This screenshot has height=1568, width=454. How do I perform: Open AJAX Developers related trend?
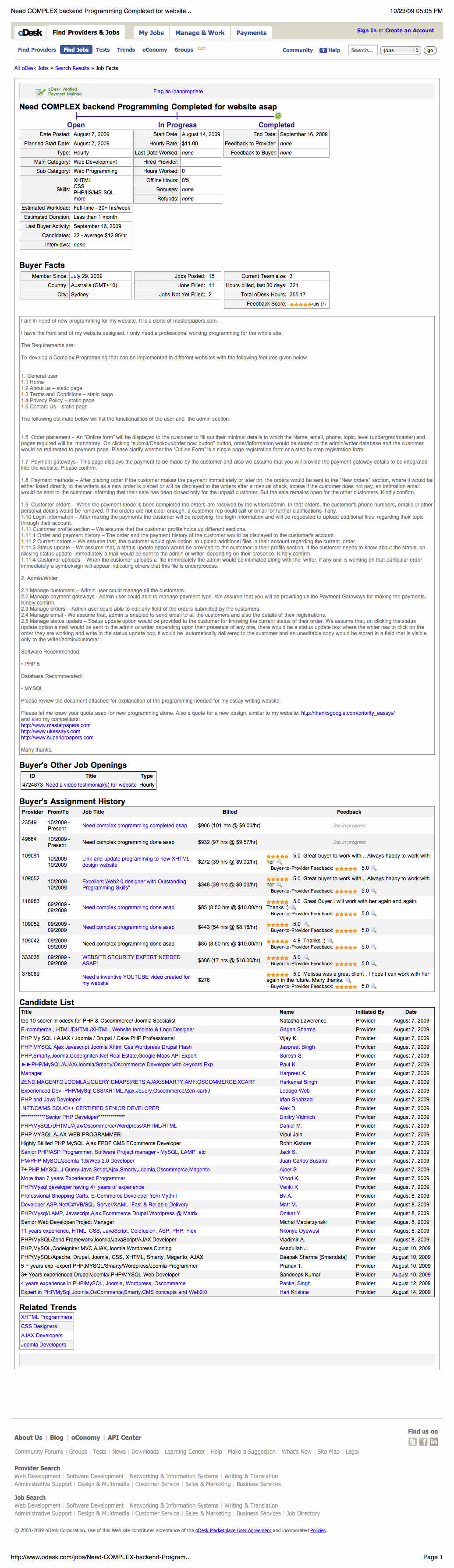pyautogui.click(x=42, y=1336)
